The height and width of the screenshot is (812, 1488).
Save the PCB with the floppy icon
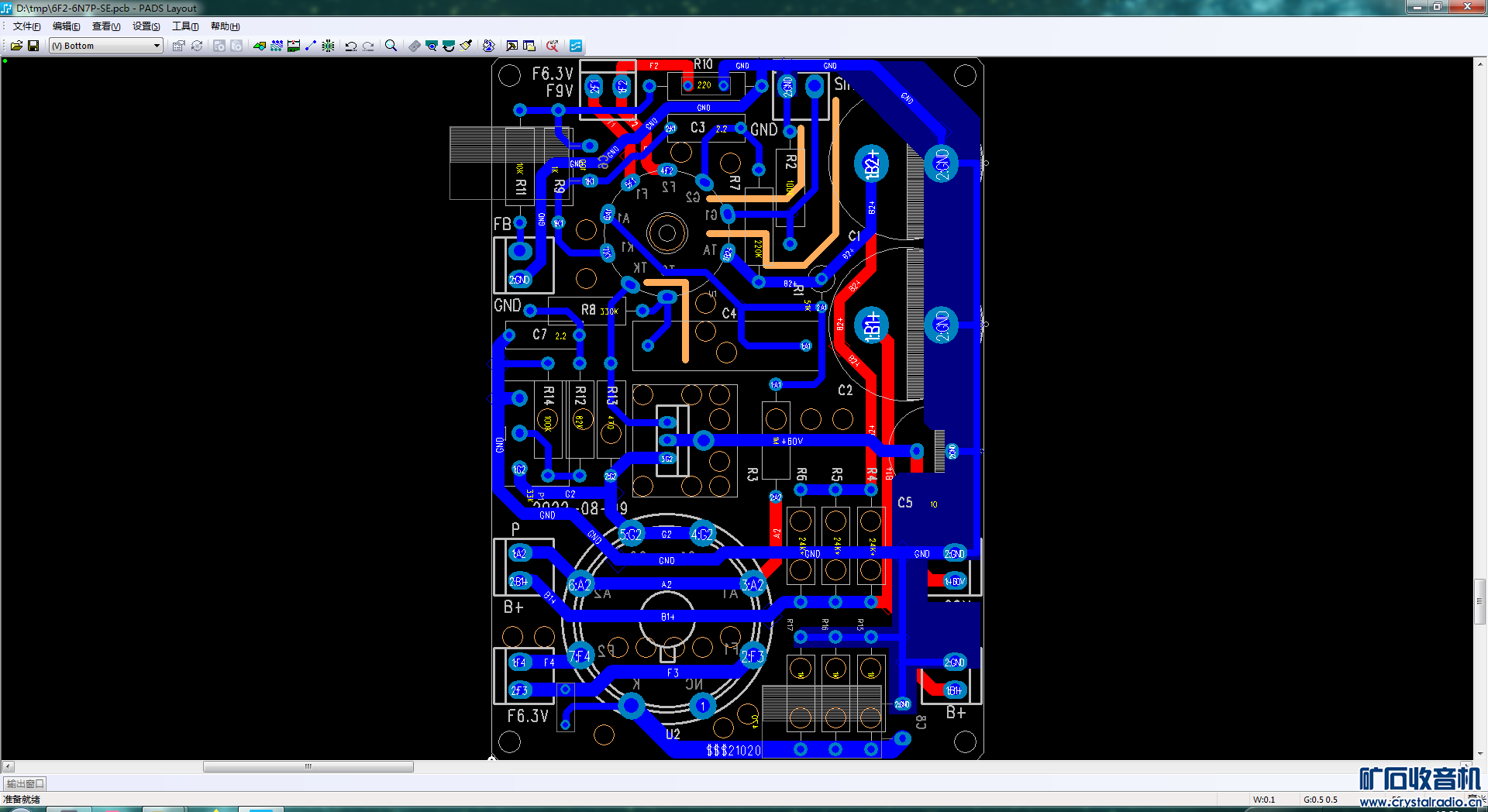point(33,46)
